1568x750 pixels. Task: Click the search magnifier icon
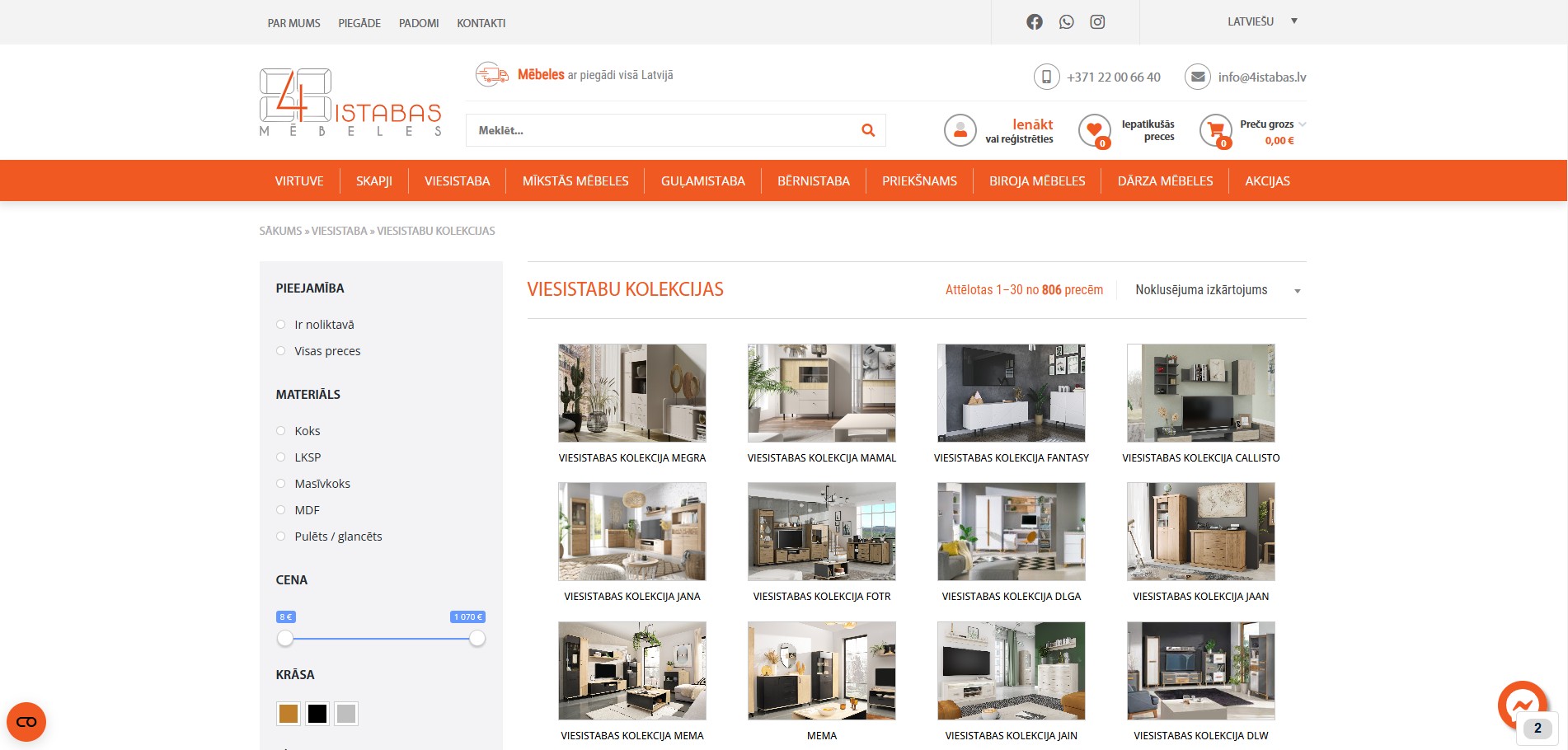tap(867, 130)
